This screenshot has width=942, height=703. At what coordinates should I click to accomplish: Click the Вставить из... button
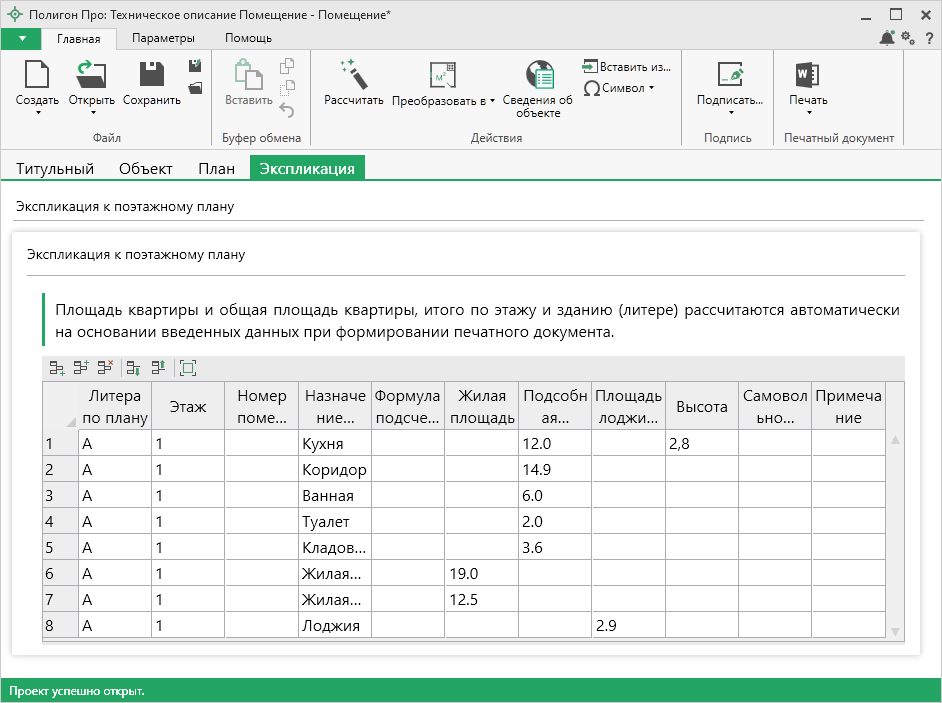627,67
